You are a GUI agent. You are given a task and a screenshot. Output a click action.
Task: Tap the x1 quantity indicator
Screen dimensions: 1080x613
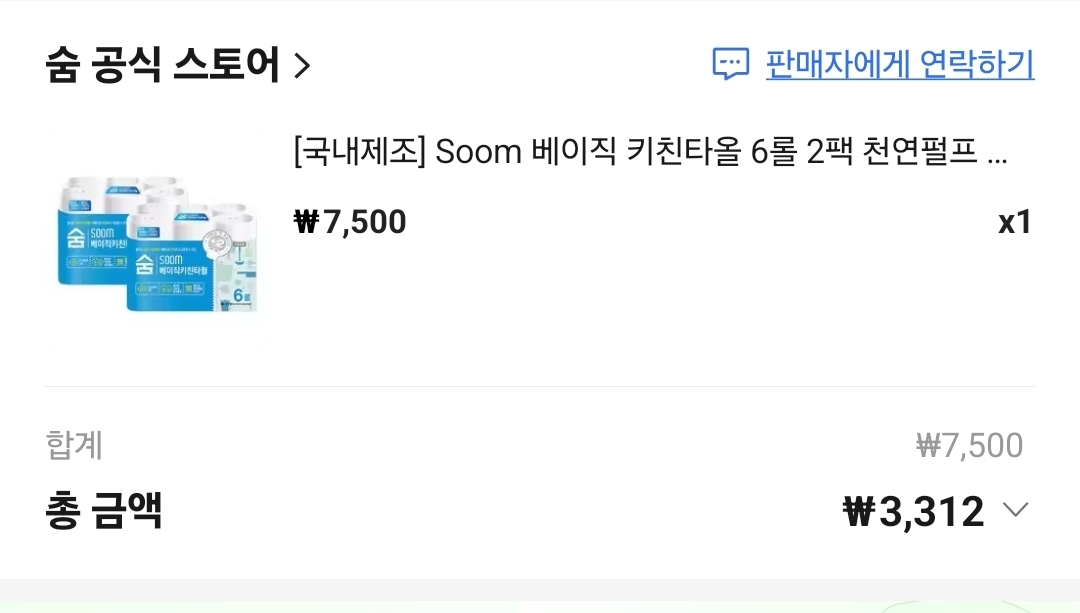(x=1014, y=222)
